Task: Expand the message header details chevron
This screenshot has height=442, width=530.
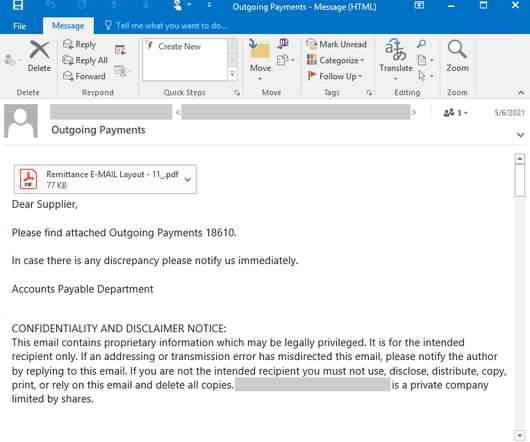Action: pyautogui.click(x=521, y=135)
